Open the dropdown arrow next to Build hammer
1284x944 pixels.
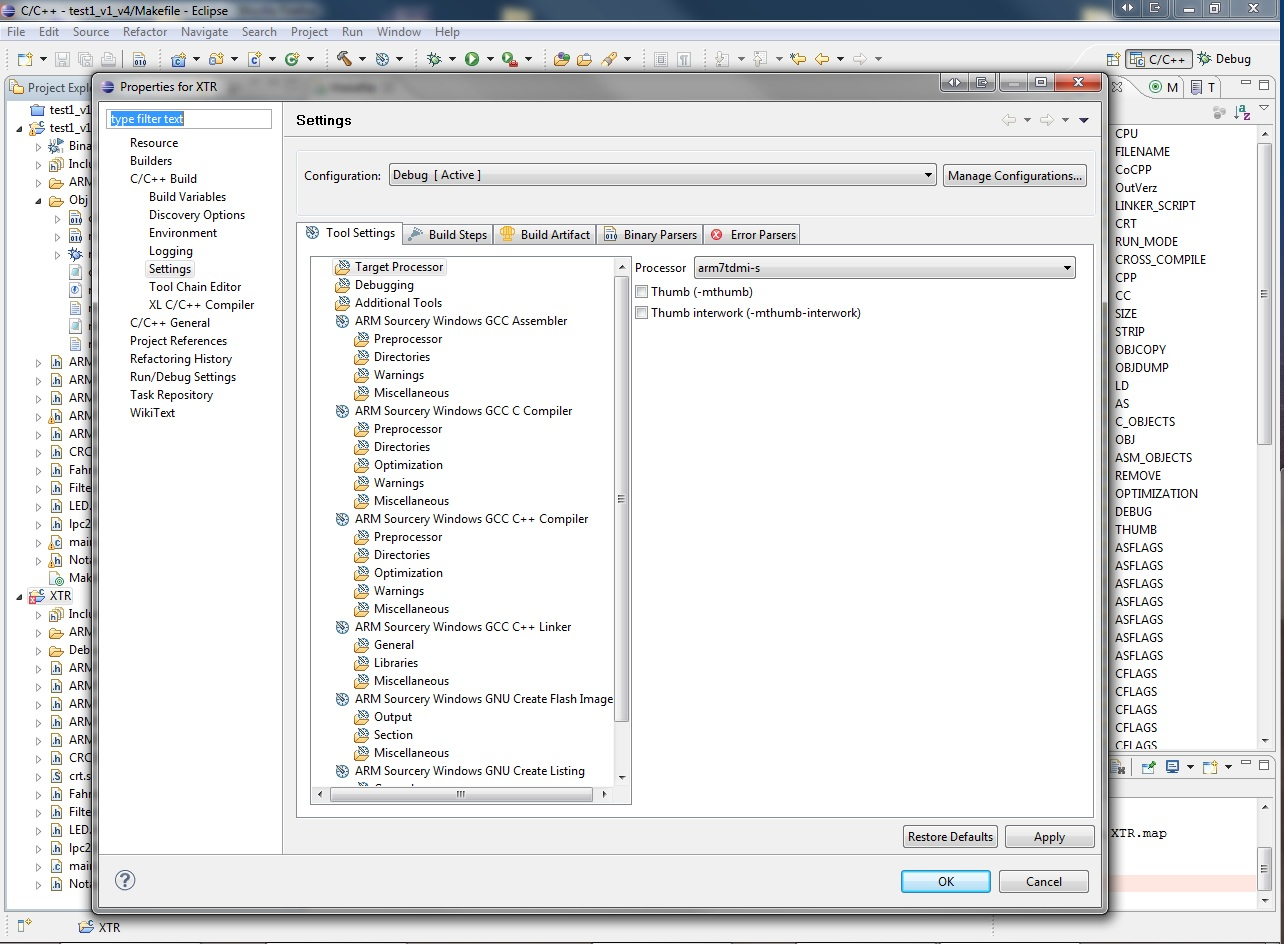[361, 59]
